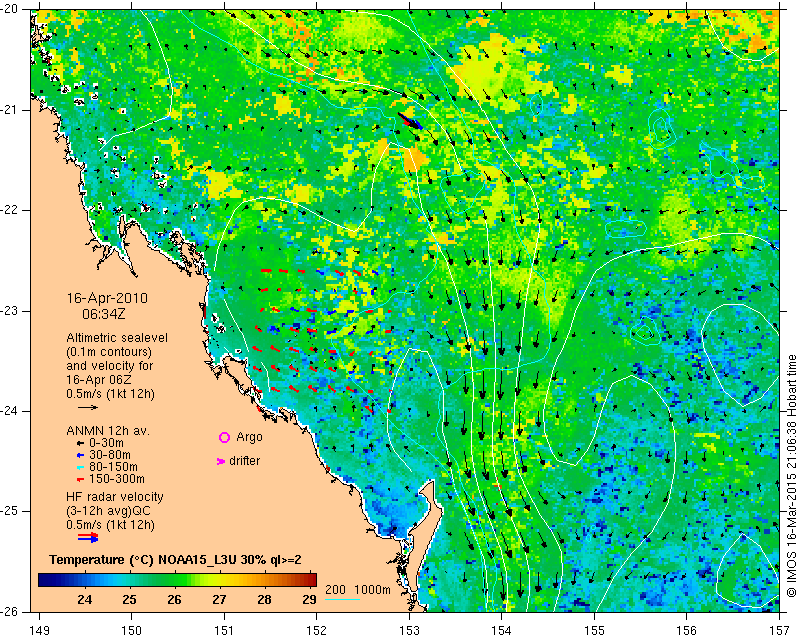
Task: Click the latitude axis label -20
Action: [10, 9]
